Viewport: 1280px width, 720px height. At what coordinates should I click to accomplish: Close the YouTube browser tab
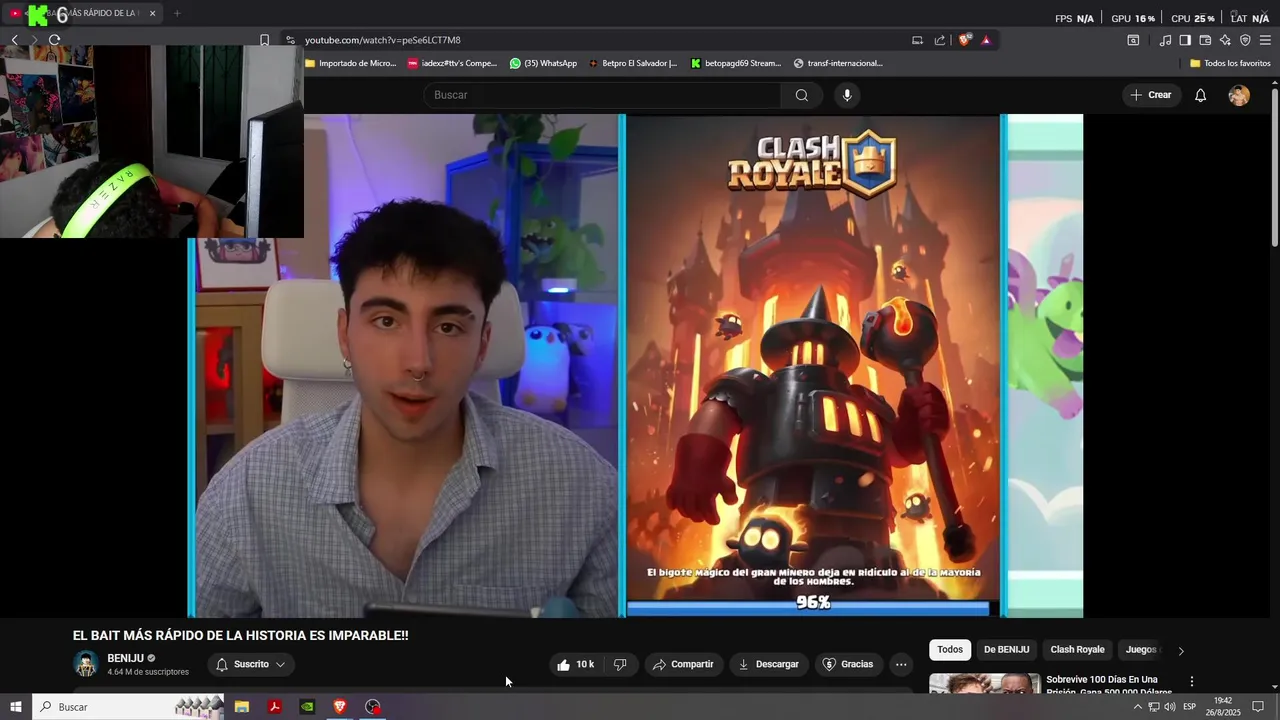point(152,13)
